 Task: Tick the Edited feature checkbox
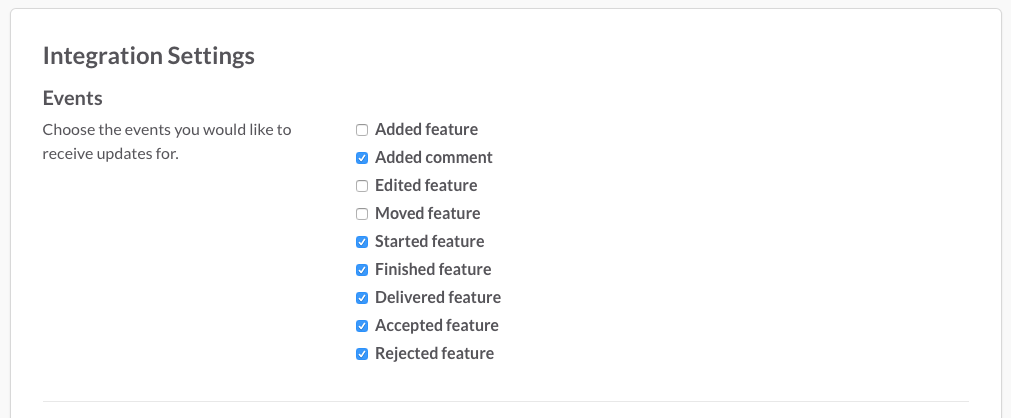tap(362, 186)
